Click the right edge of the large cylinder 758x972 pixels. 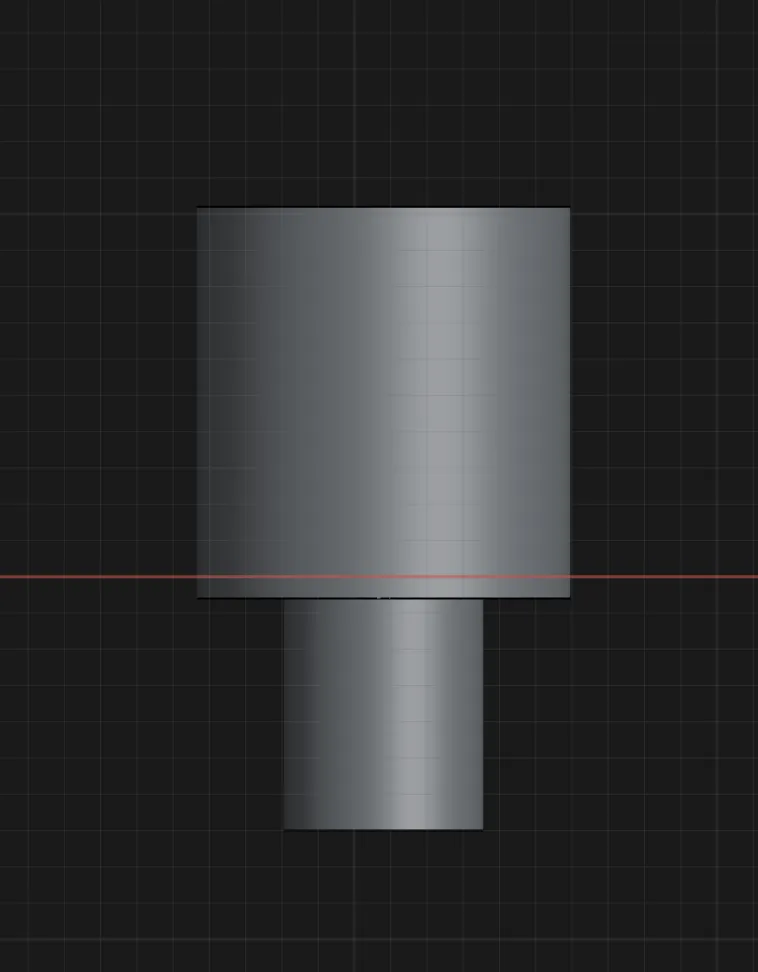569,400
